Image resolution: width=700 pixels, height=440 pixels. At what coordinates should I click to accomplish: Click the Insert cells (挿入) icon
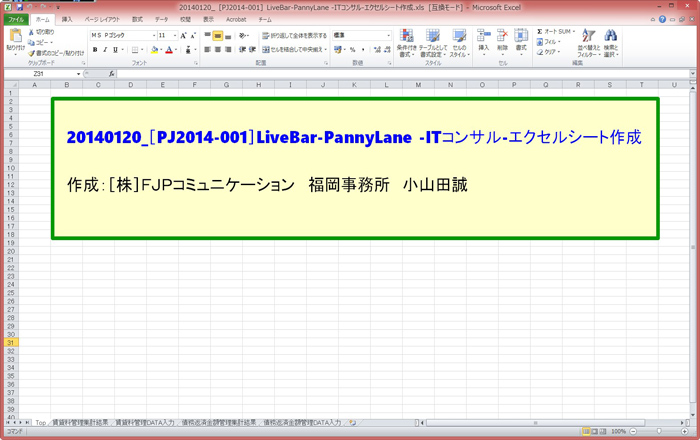484,36
